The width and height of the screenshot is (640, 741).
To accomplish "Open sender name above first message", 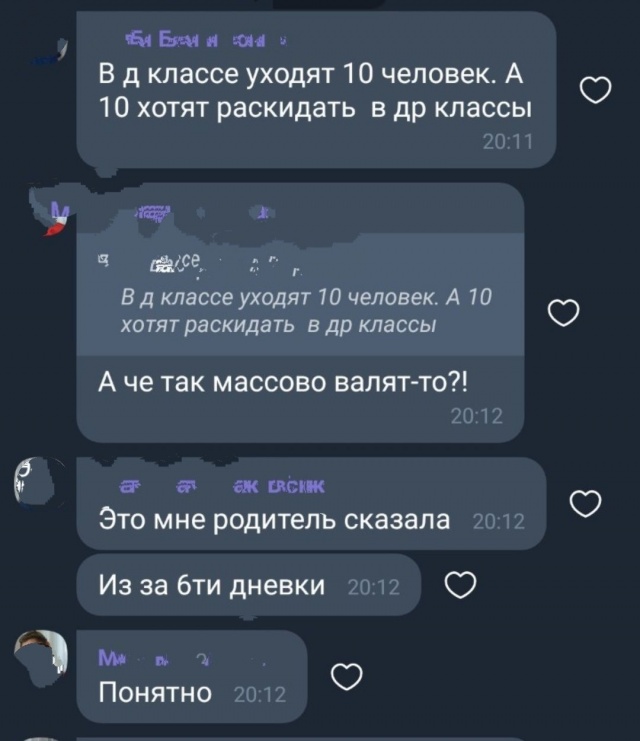I will (x=206, y=41).
